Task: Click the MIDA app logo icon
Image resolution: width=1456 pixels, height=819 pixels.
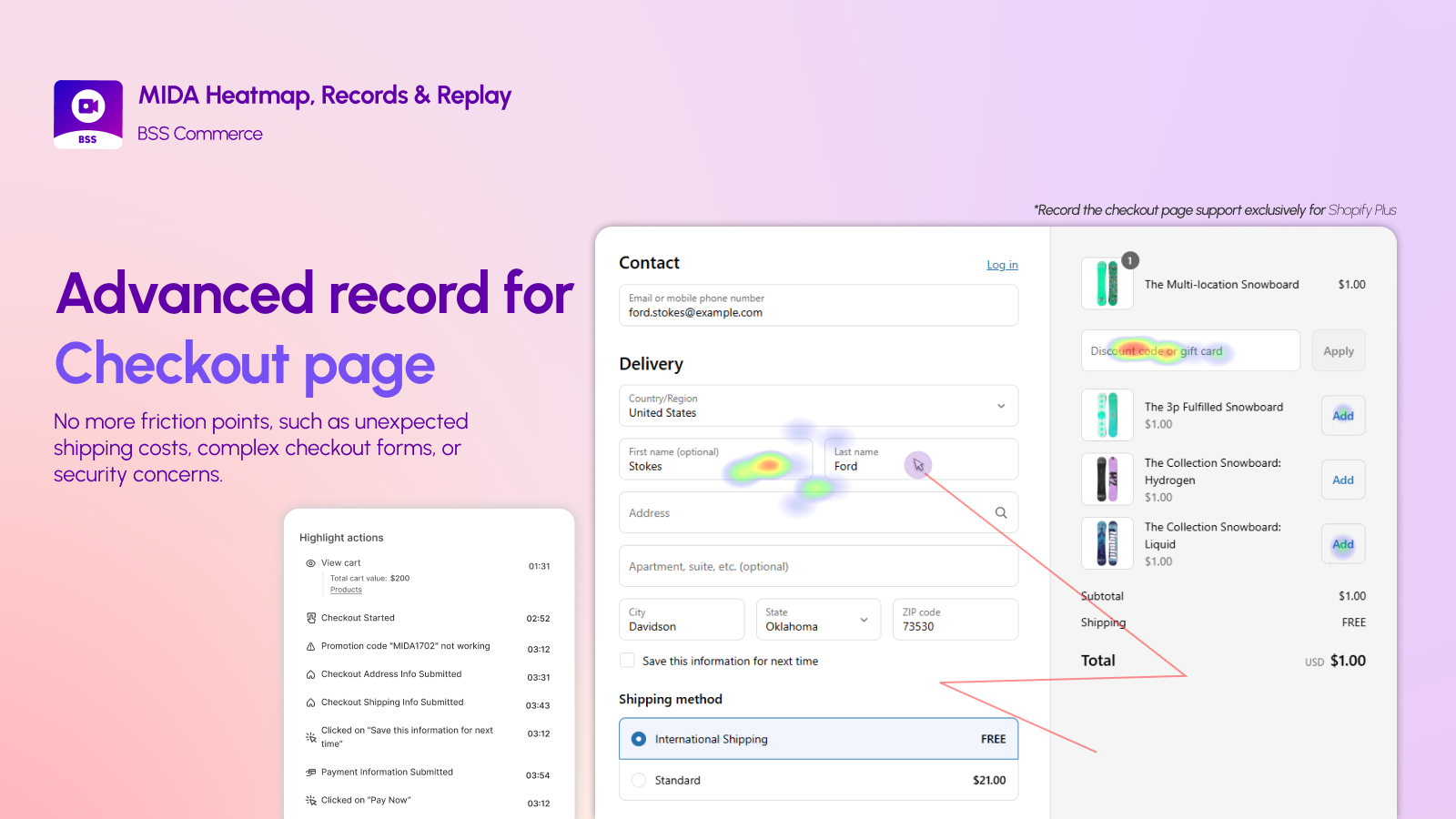Action: click(x=88, y=115)
